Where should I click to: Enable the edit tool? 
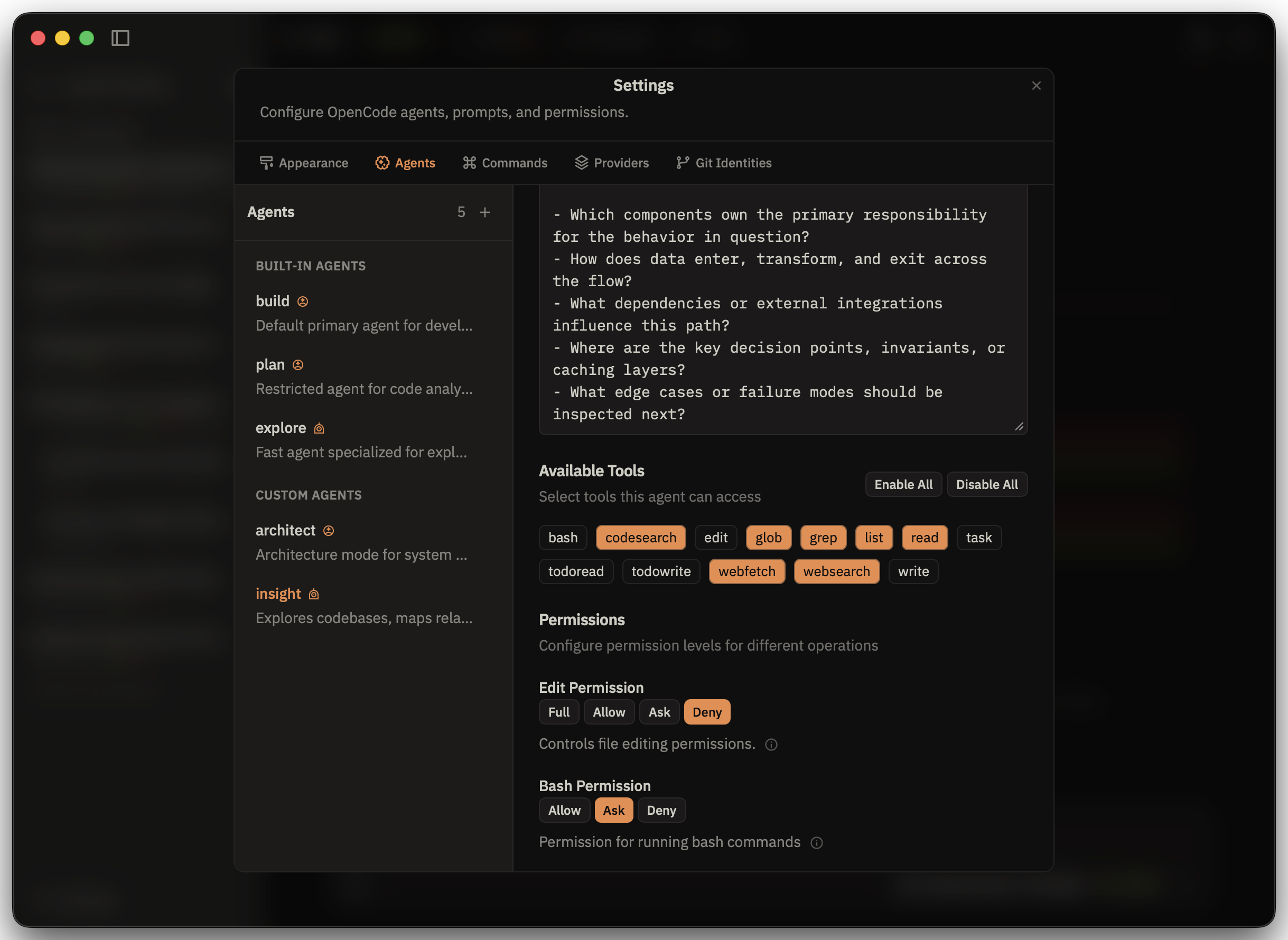pos(715,538)
